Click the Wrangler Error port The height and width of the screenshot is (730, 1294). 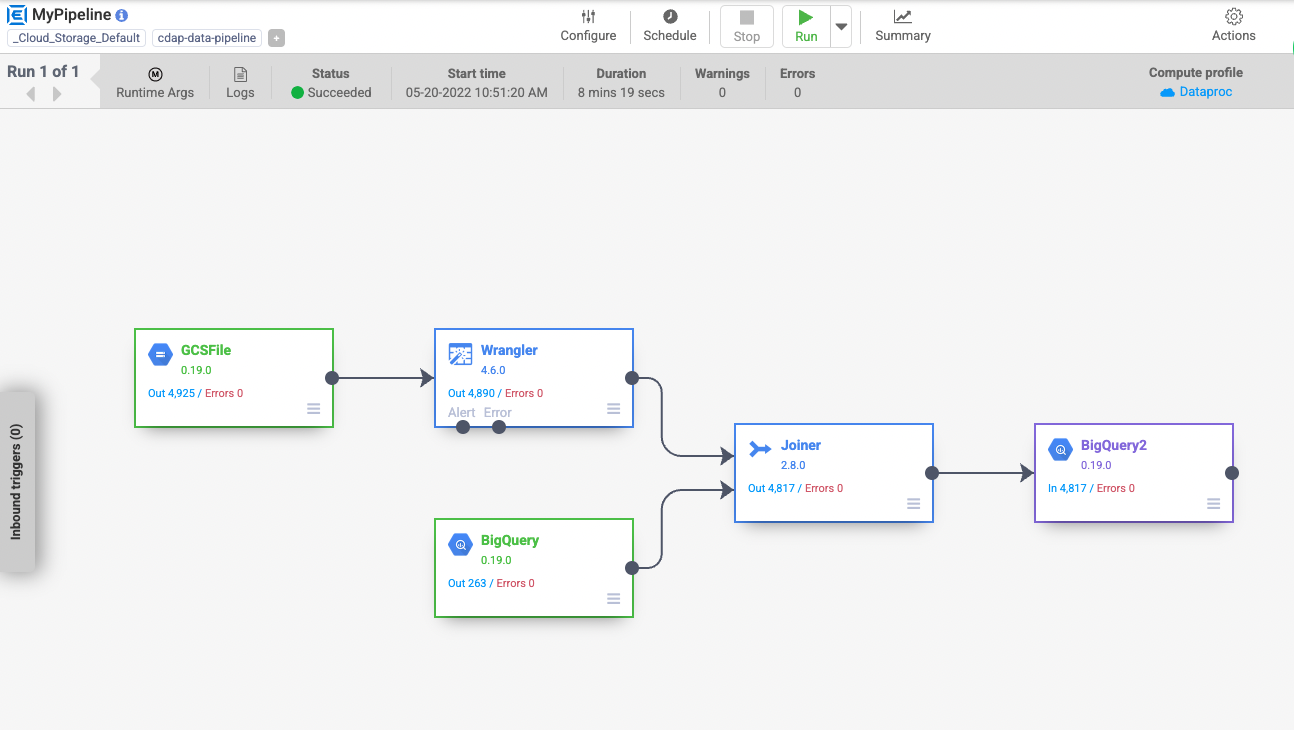point(499,427)
